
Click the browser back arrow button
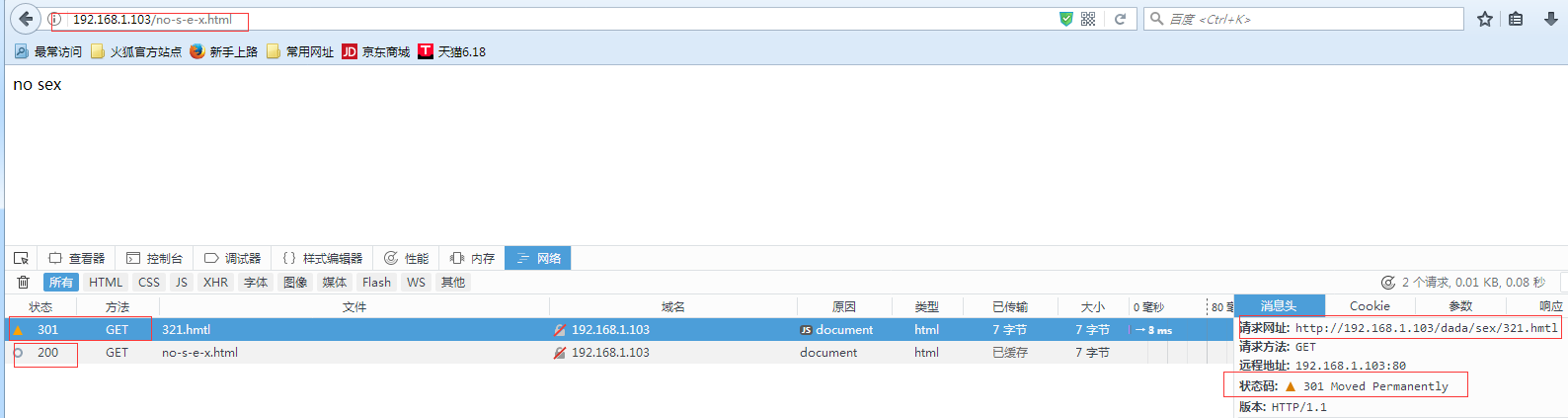[x=26, y=19]
